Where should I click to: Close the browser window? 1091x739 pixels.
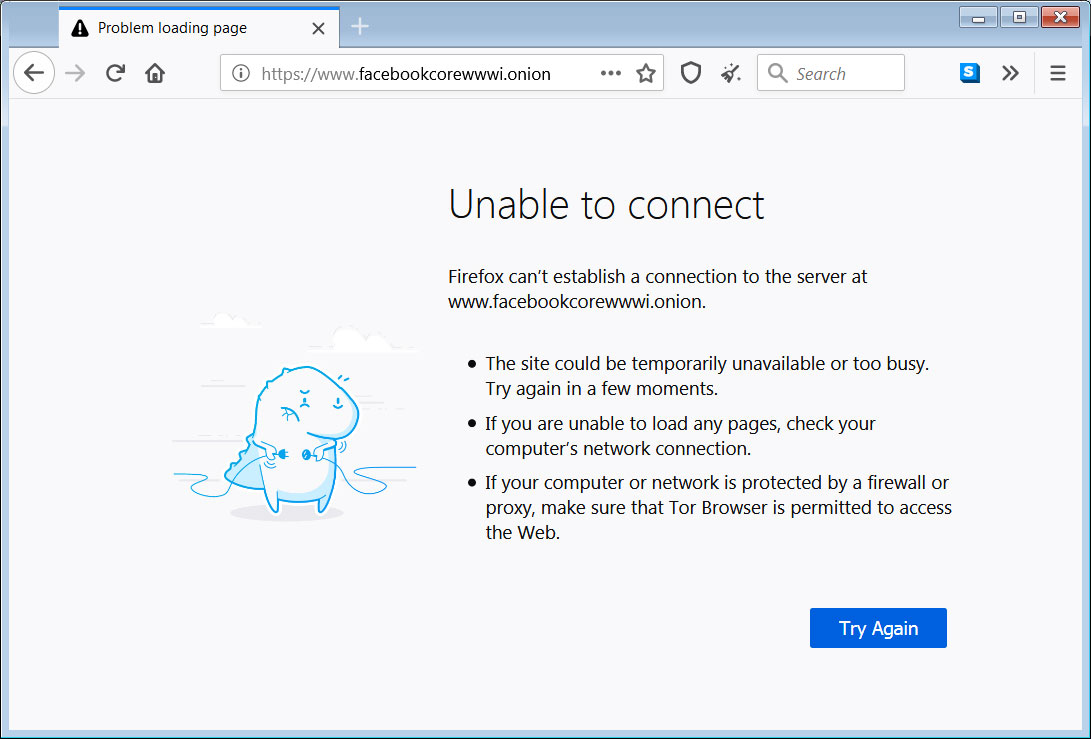click(x=1060, y=17)
